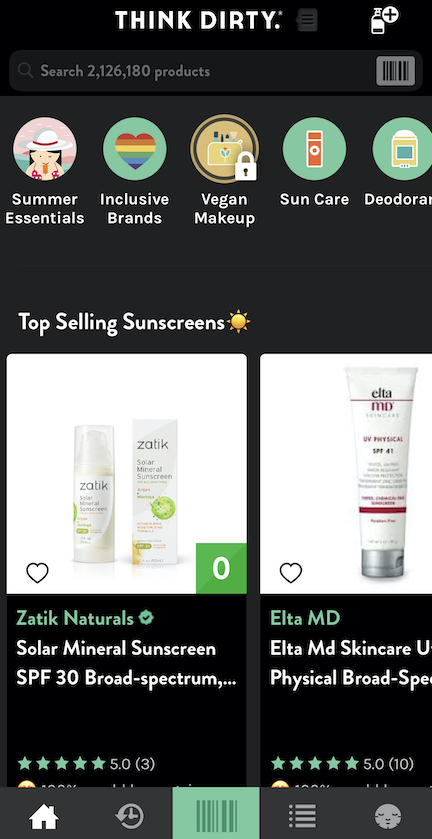Tap the barcode scanner icon in search bar
Viewport: 432px width, 839px height.
(396, 71)
